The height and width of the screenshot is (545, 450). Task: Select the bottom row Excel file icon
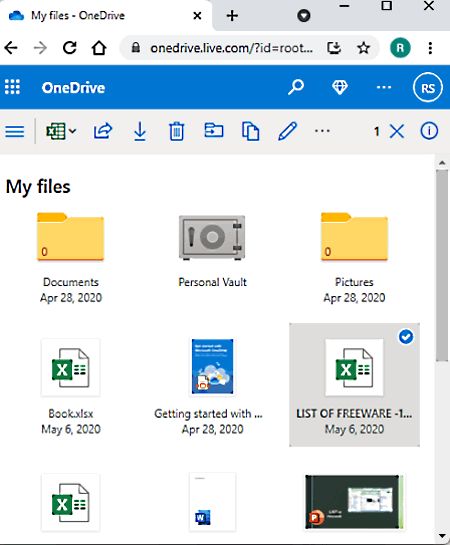(x=71, y=503)
